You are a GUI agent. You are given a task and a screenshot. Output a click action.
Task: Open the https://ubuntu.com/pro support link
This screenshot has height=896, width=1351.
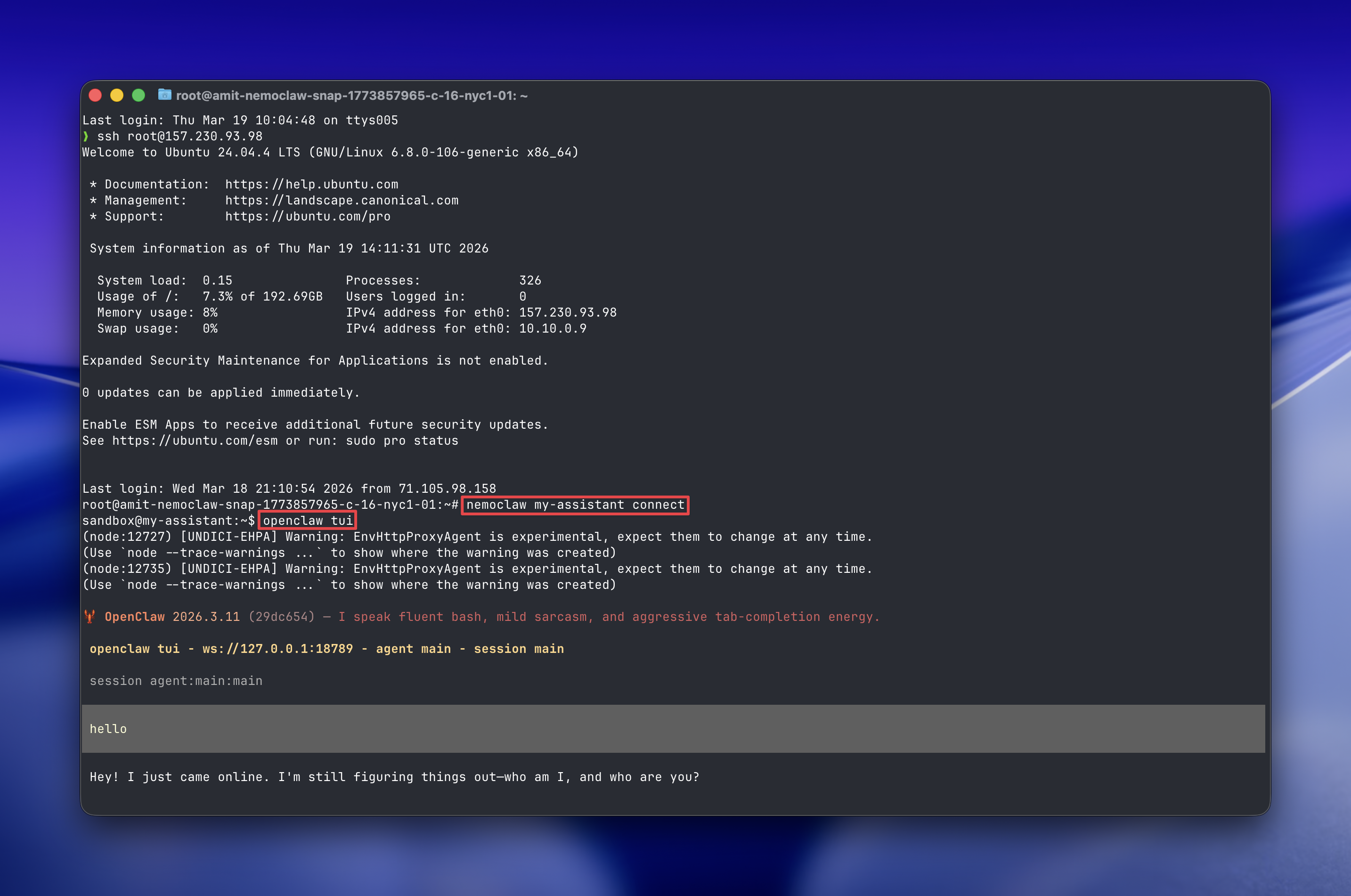[308, 216]
